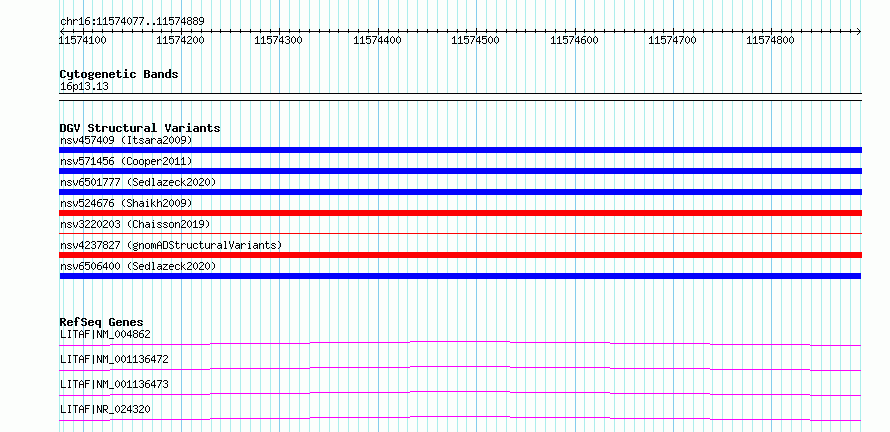Screen dimensions: 890x432
Task: Open gene LITAF|NR_024320 label
Action: coord(105,409)
